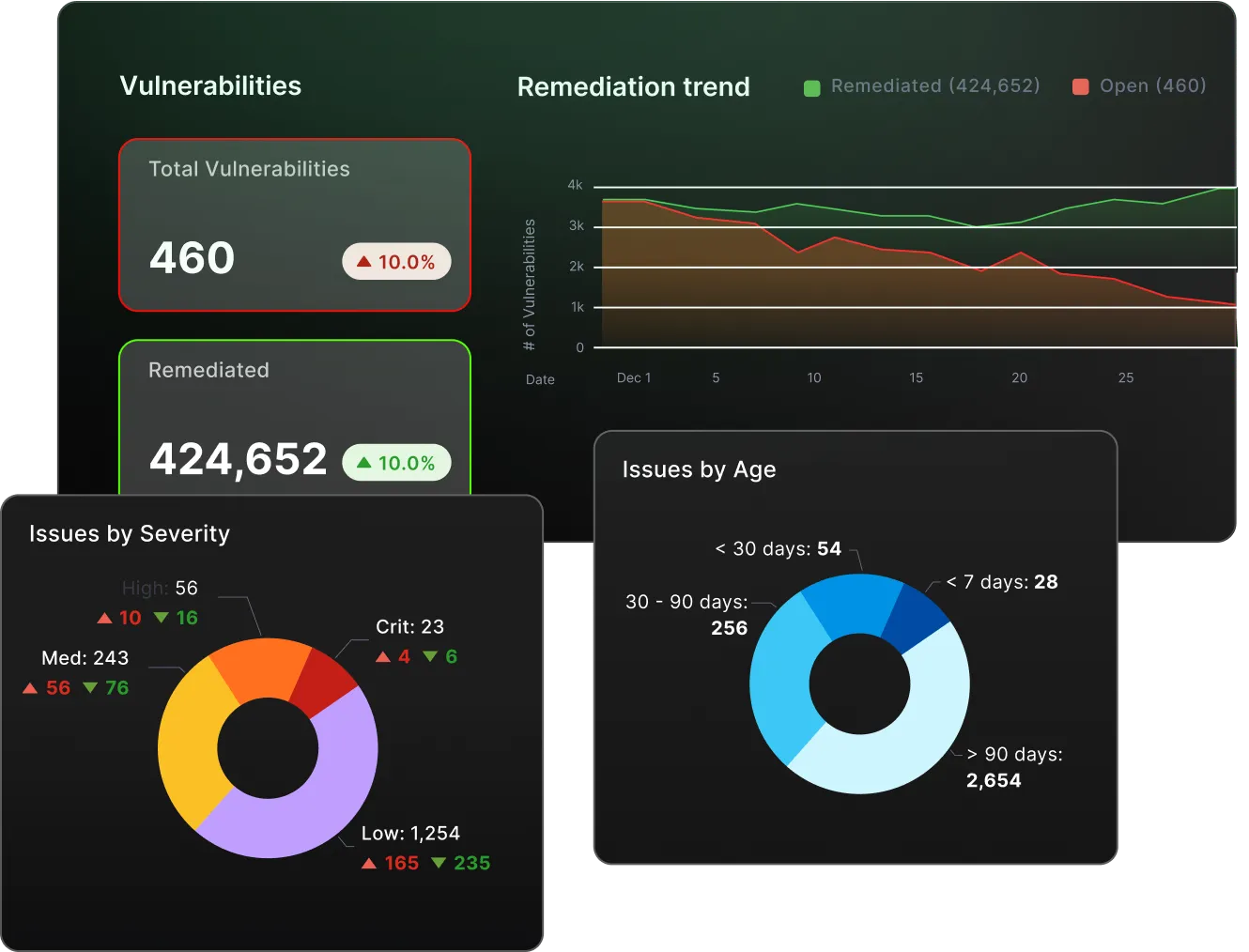This screenshot has height=952, width=1249.
Task: Open the Vulnerabilities section header
Action: [209, 85]
